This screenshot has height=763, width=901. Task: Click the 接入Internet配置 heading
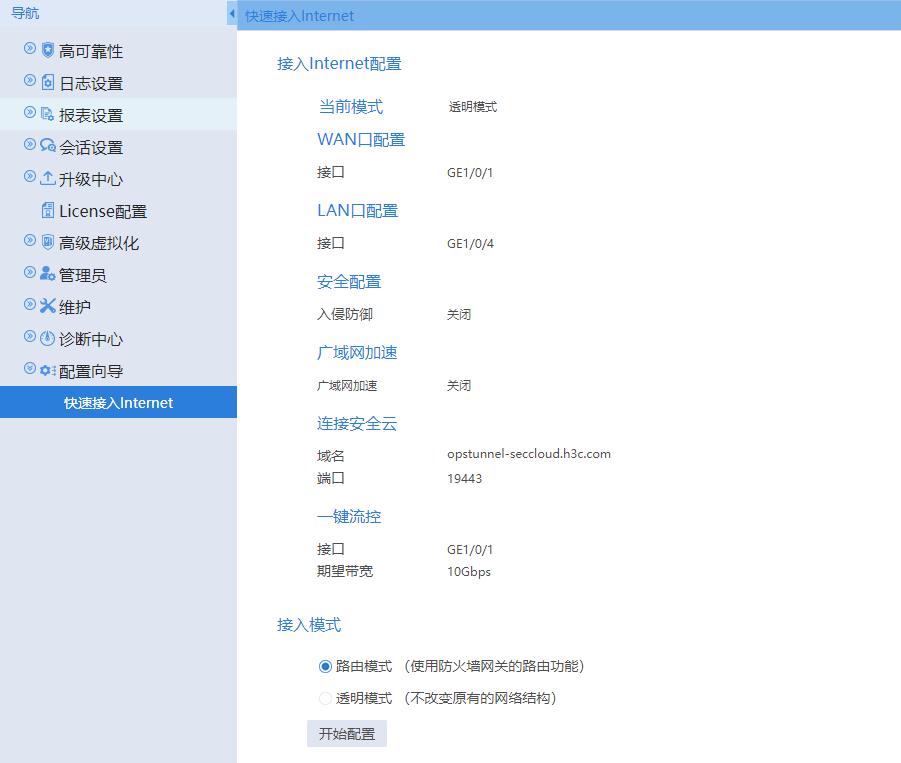pos(339,63)
